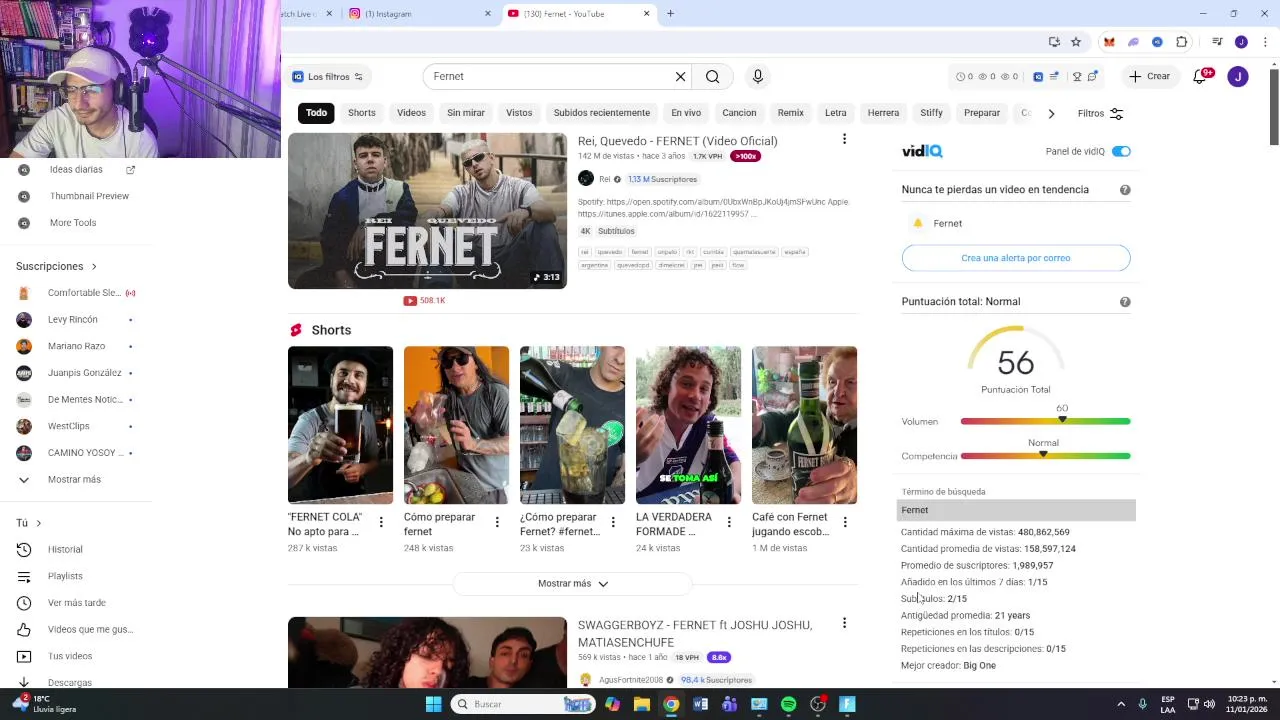Viewport: 1280px width, 720px height.
Task: Open external link icon beside Ideas diarias
Action: [x=130, y=169]
